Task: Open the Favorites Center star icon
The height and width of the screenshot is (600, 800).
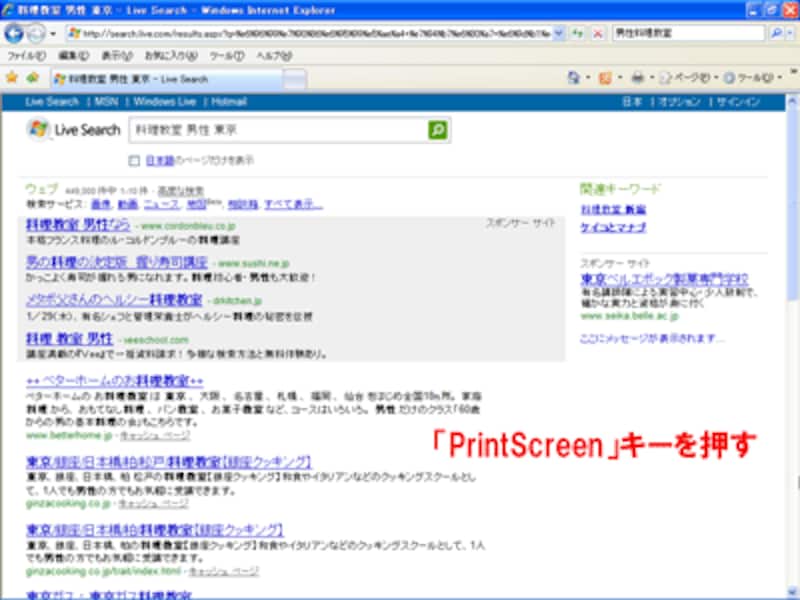Action: (x=12, y=78)
